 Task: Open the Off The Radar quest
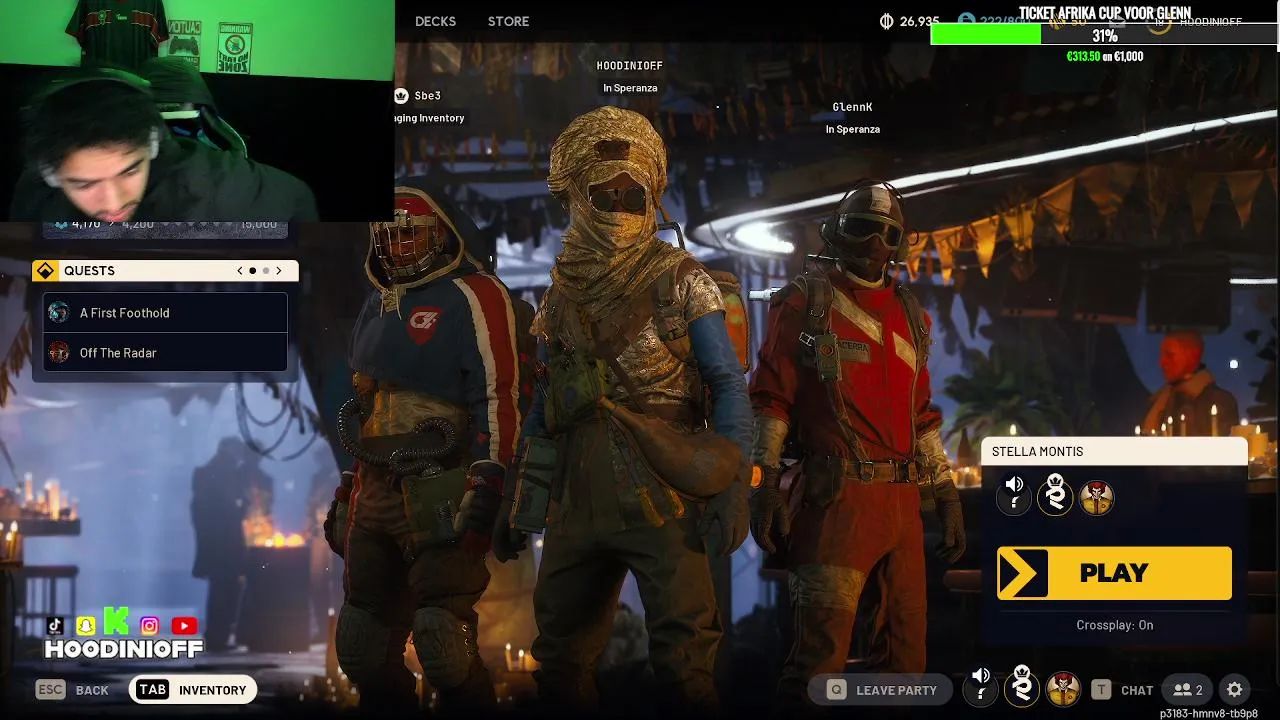(x=165, y=352)
